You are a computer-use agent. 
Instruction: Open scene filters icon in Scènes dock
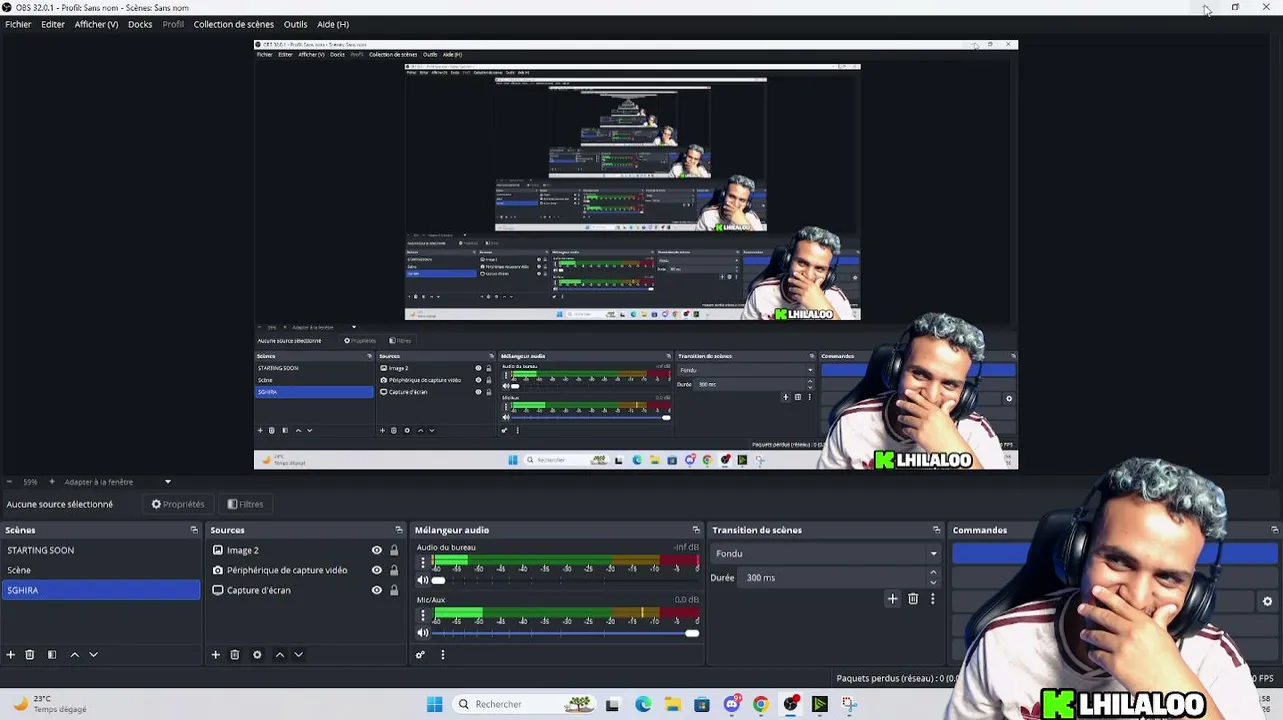pos(52,655)
